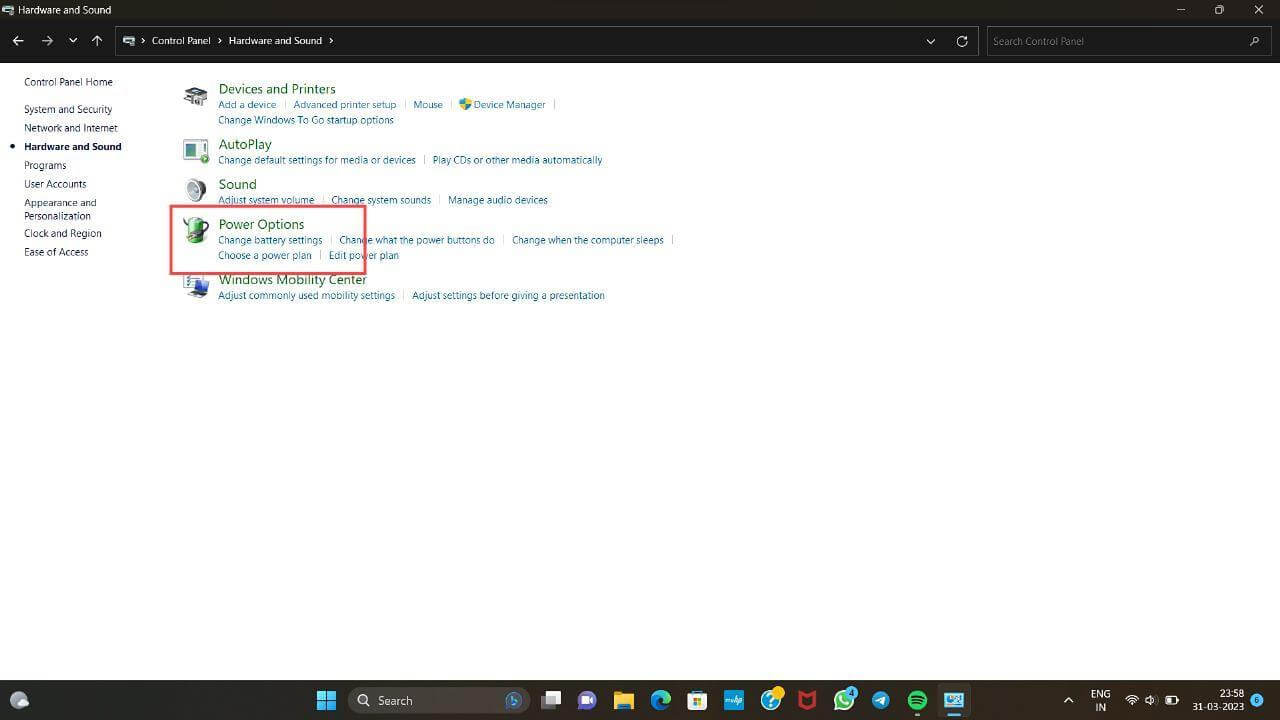
Task: Click Change when the computer sleeps
Action: [588, 240]
